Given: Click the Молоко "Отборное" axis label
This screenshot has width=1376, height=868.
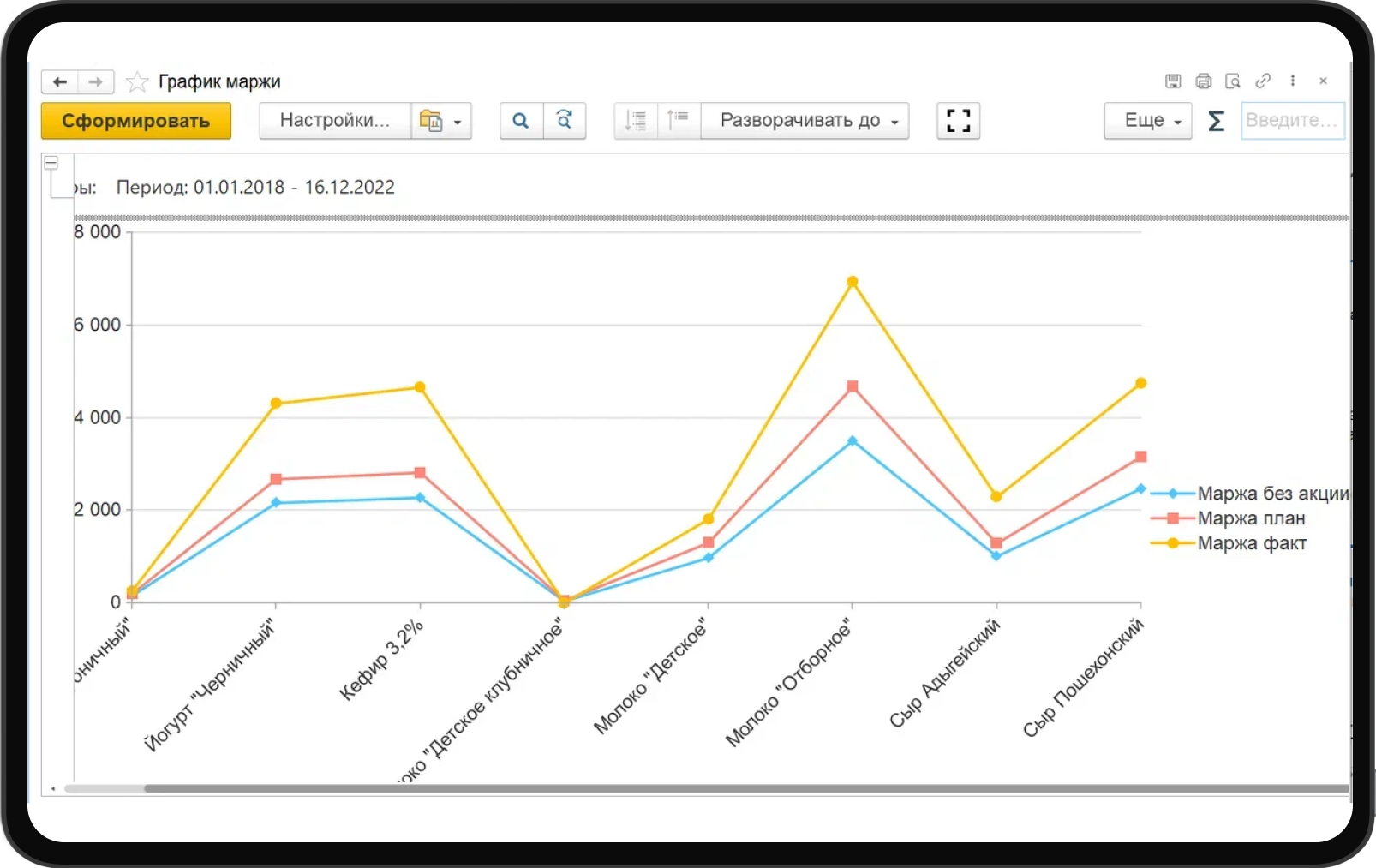Looking at the screenshot, I should click(x=790, y=683).
